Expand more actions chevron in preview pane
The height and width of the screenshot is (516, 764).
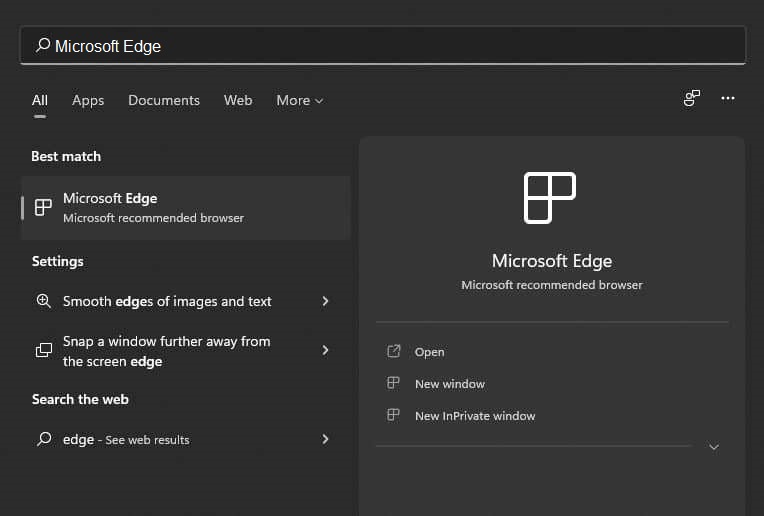coord(714,447)
